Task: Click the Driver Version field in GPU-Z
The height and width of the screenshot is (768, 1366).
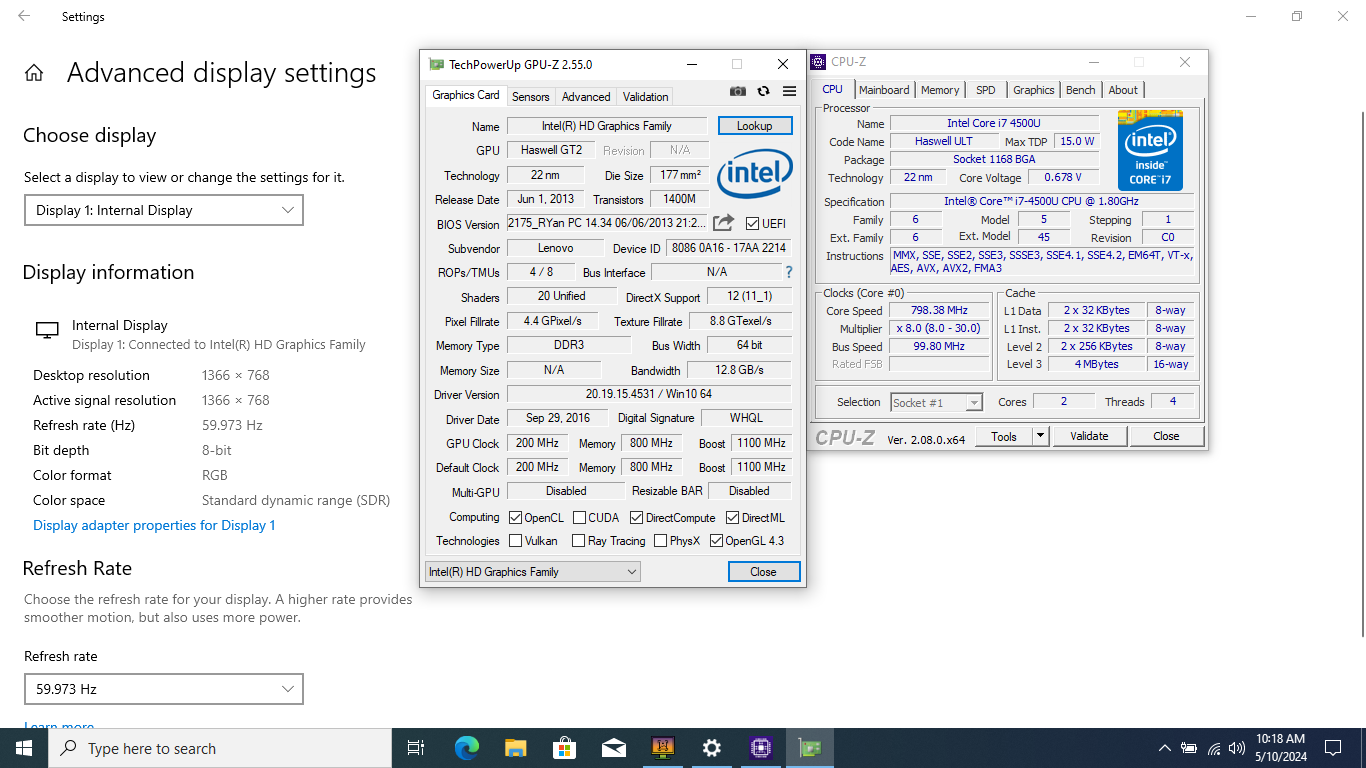Action: (x=649, y=395)
